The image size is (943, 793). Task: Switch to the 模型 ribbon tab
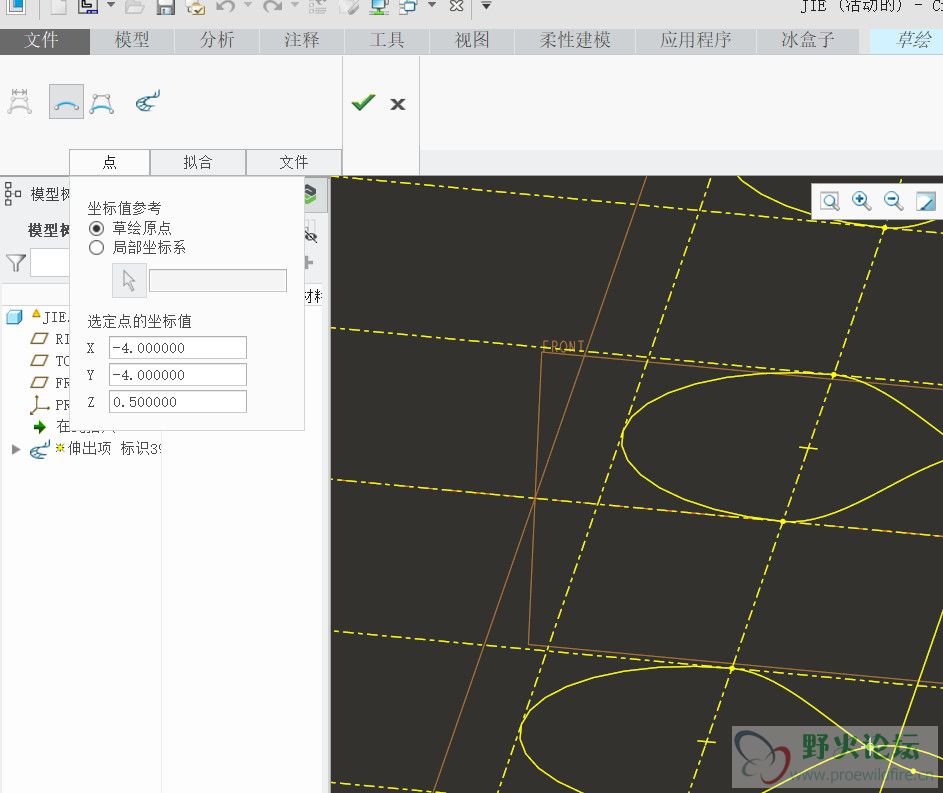click(132, 40)
